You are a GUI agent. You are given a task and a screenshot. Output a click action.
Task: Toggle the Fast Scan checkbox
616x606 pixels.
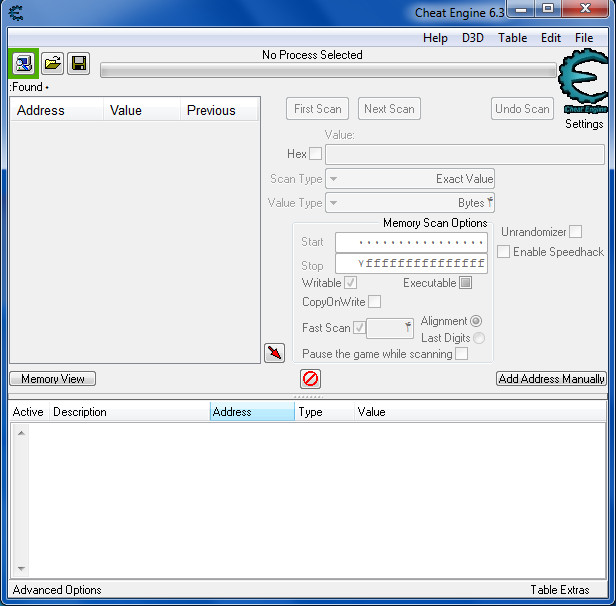[359, 328]
